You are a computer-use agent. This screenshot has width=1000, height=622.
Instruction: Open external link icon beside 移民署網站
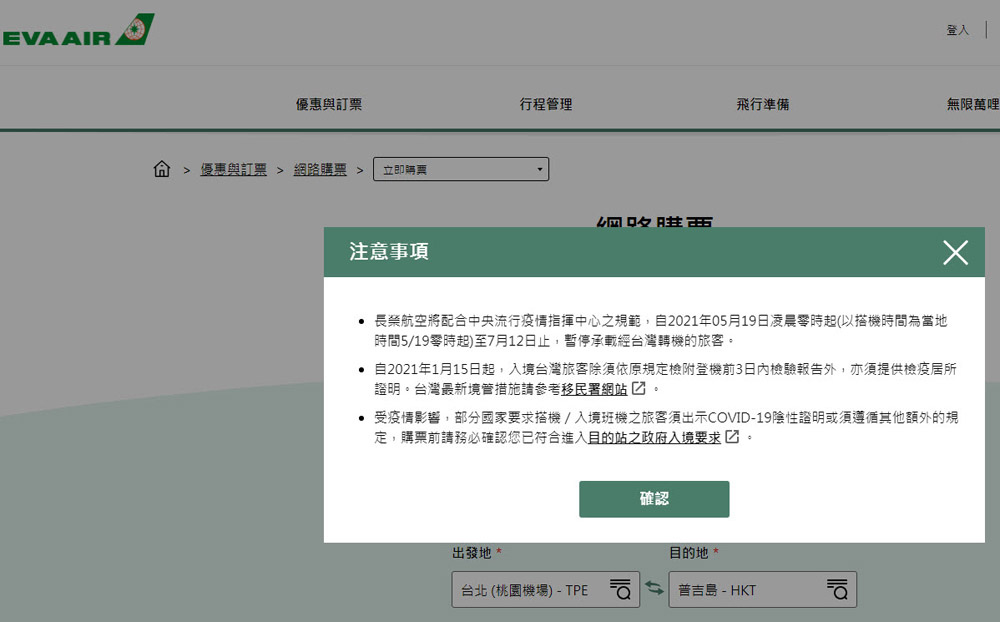tap(638, 388)
